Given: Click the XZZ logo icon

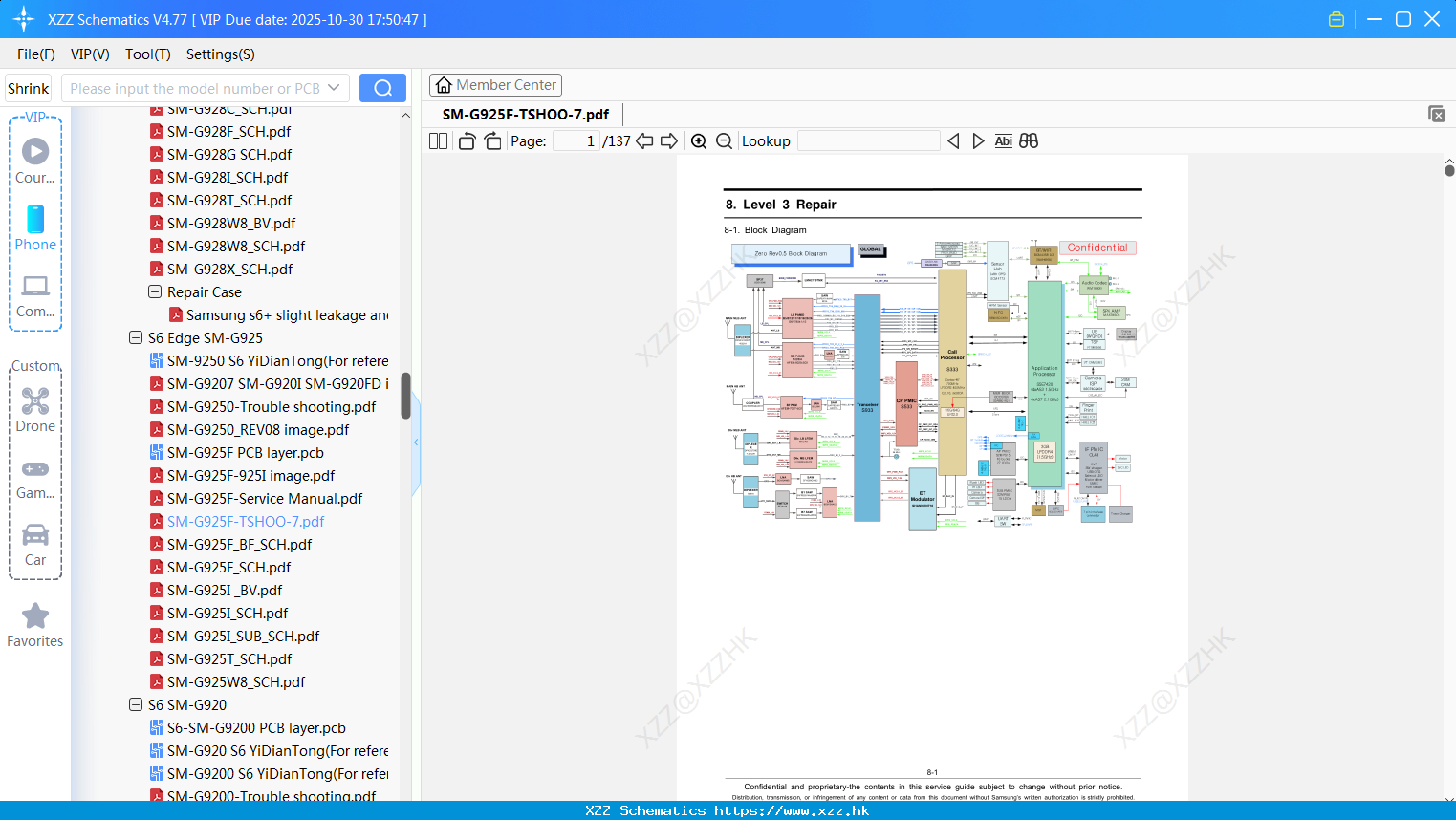Looking at the screenshot, I should click(x=23, y=19).
